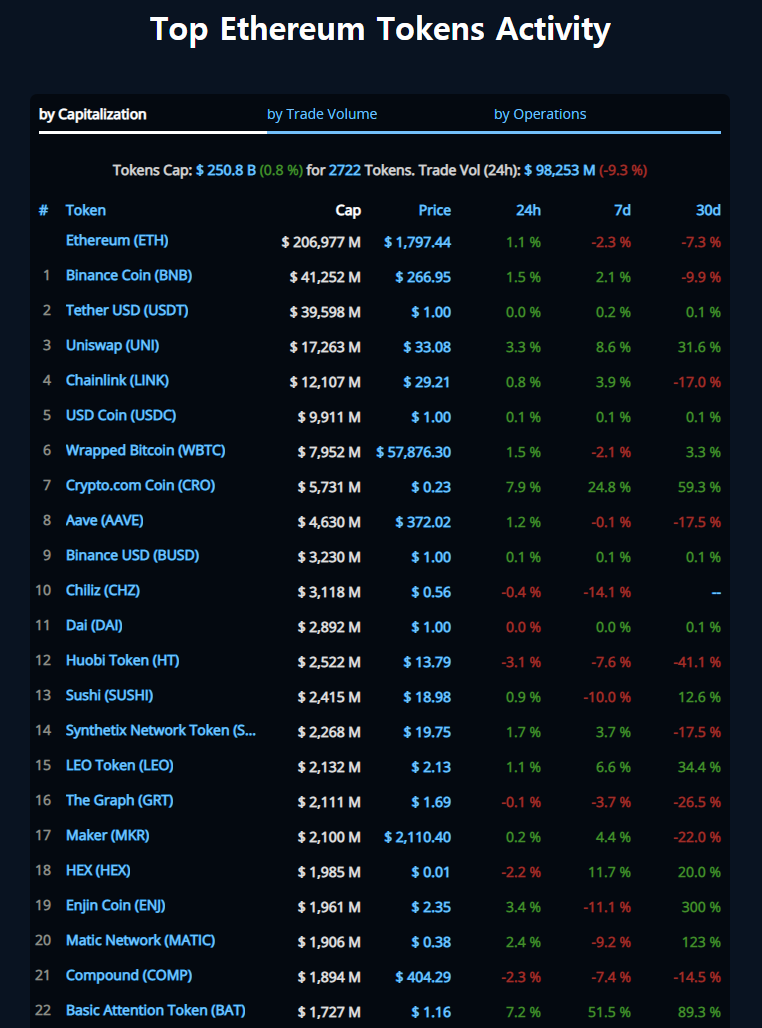762x1028 pixels.
Task: Click Chiliz 7d change -14.1 %
Action: point(607,592)
